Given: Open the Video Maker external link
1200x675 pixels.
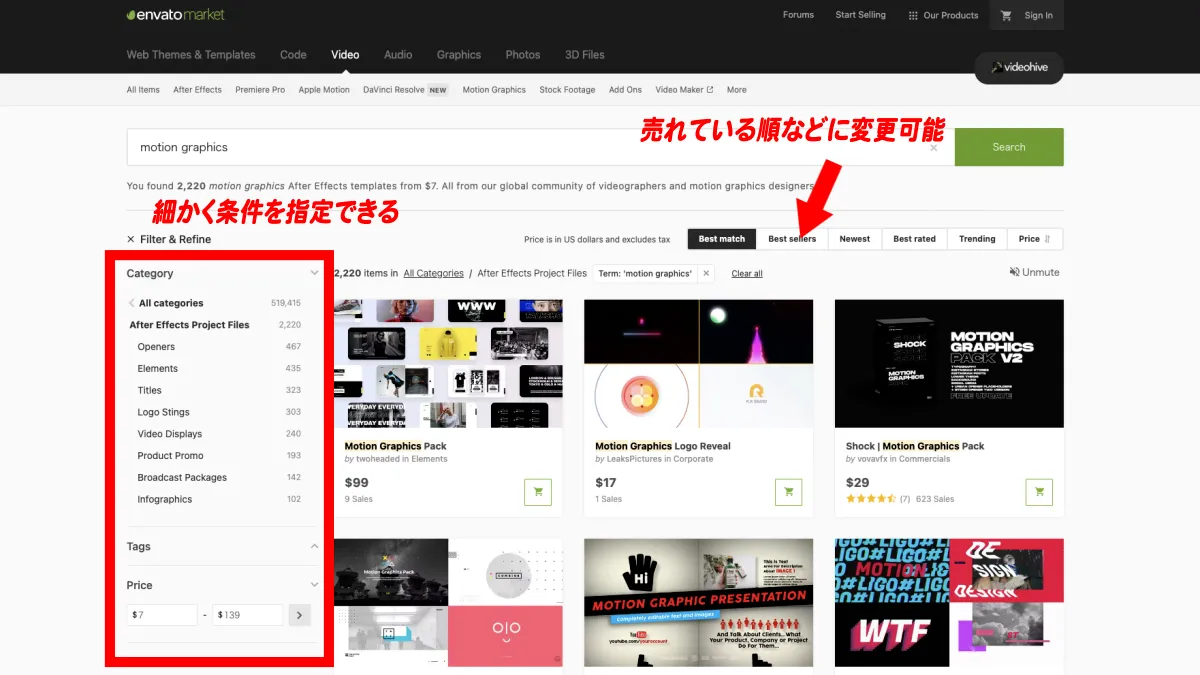Looking at the screenshot, I should coord(684,90).
